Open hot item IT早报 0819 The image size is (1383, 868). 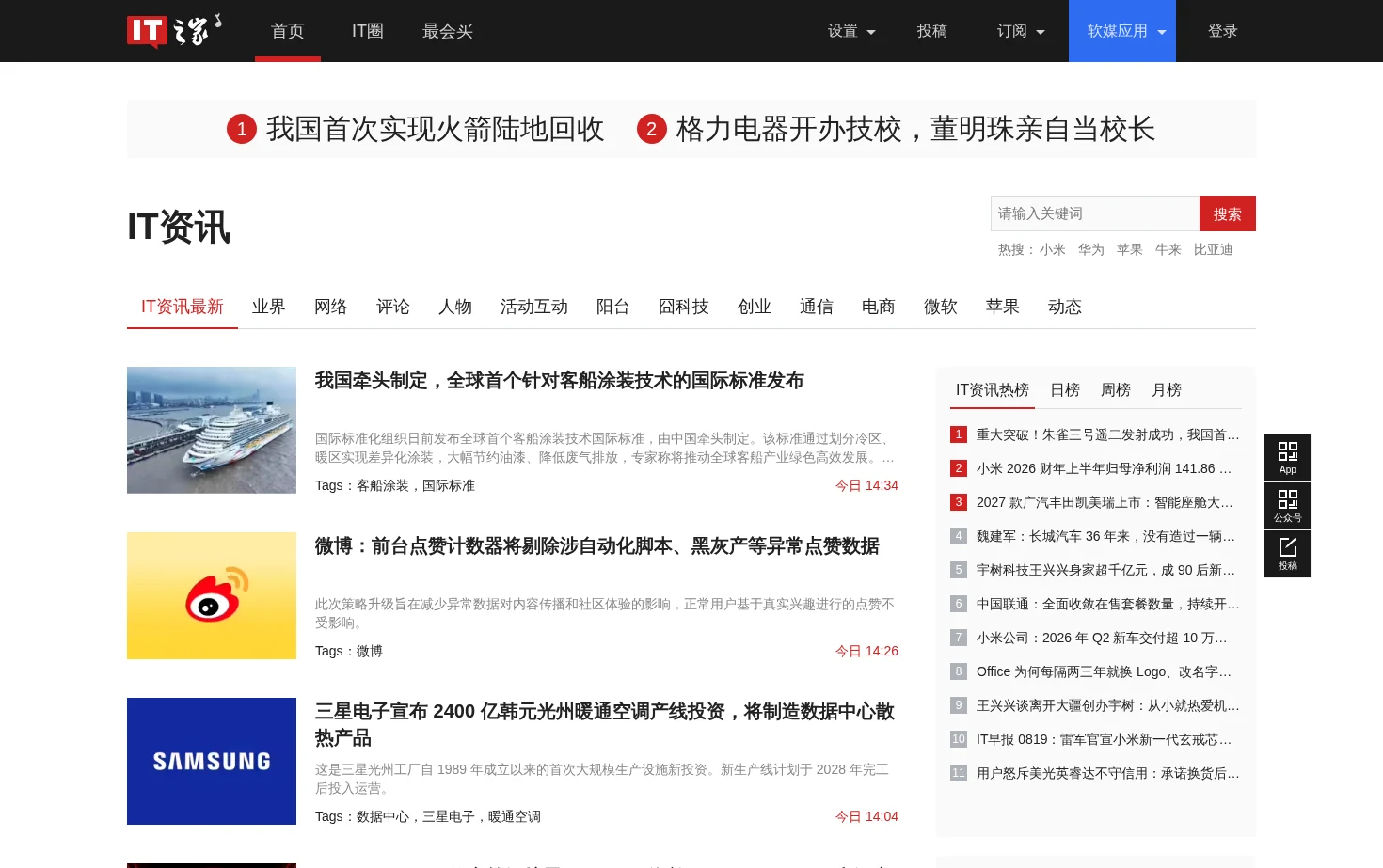[x=1105, y=739]
